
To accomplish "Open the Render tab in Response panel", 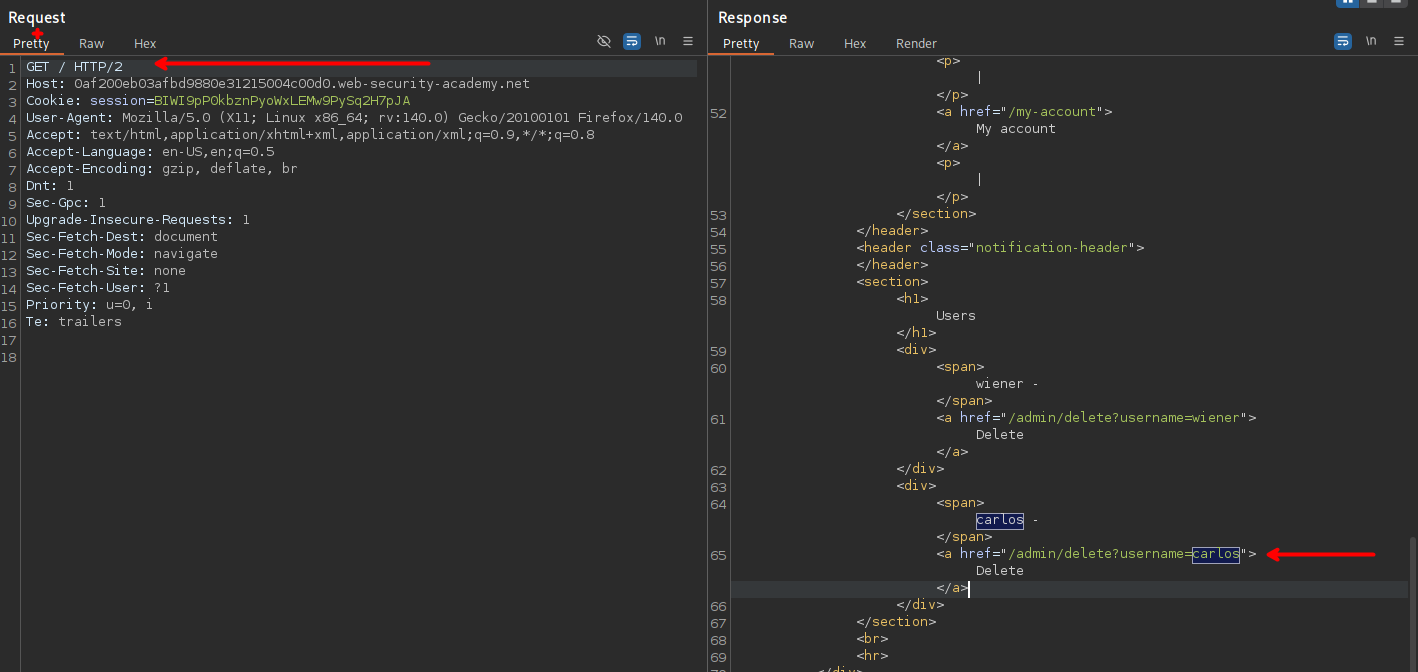I will tap(916, 43).
